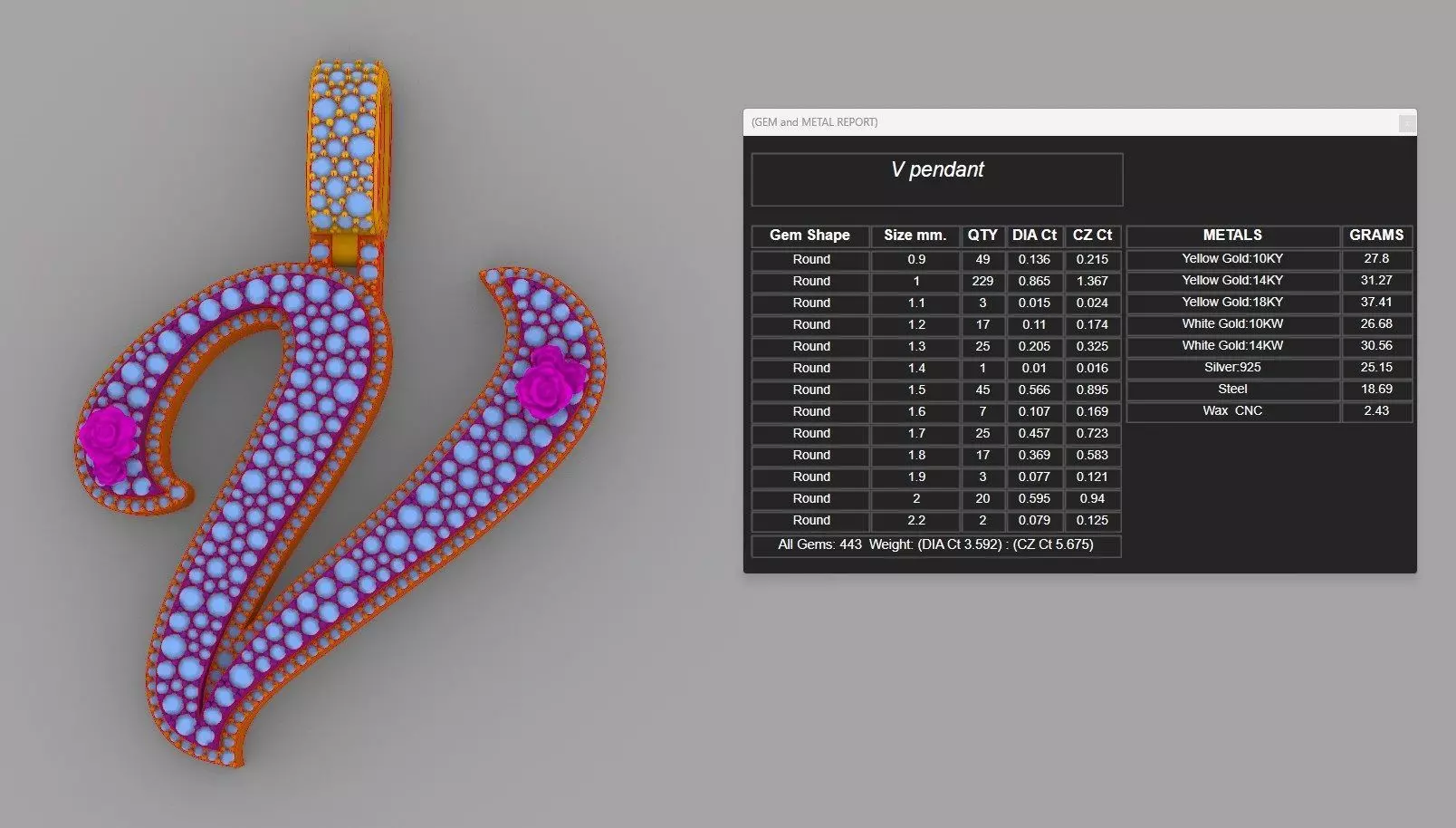Select the gem-set bail atop the pendant
The height and width of the screenshot is (828, 1456).
[350, 149]
